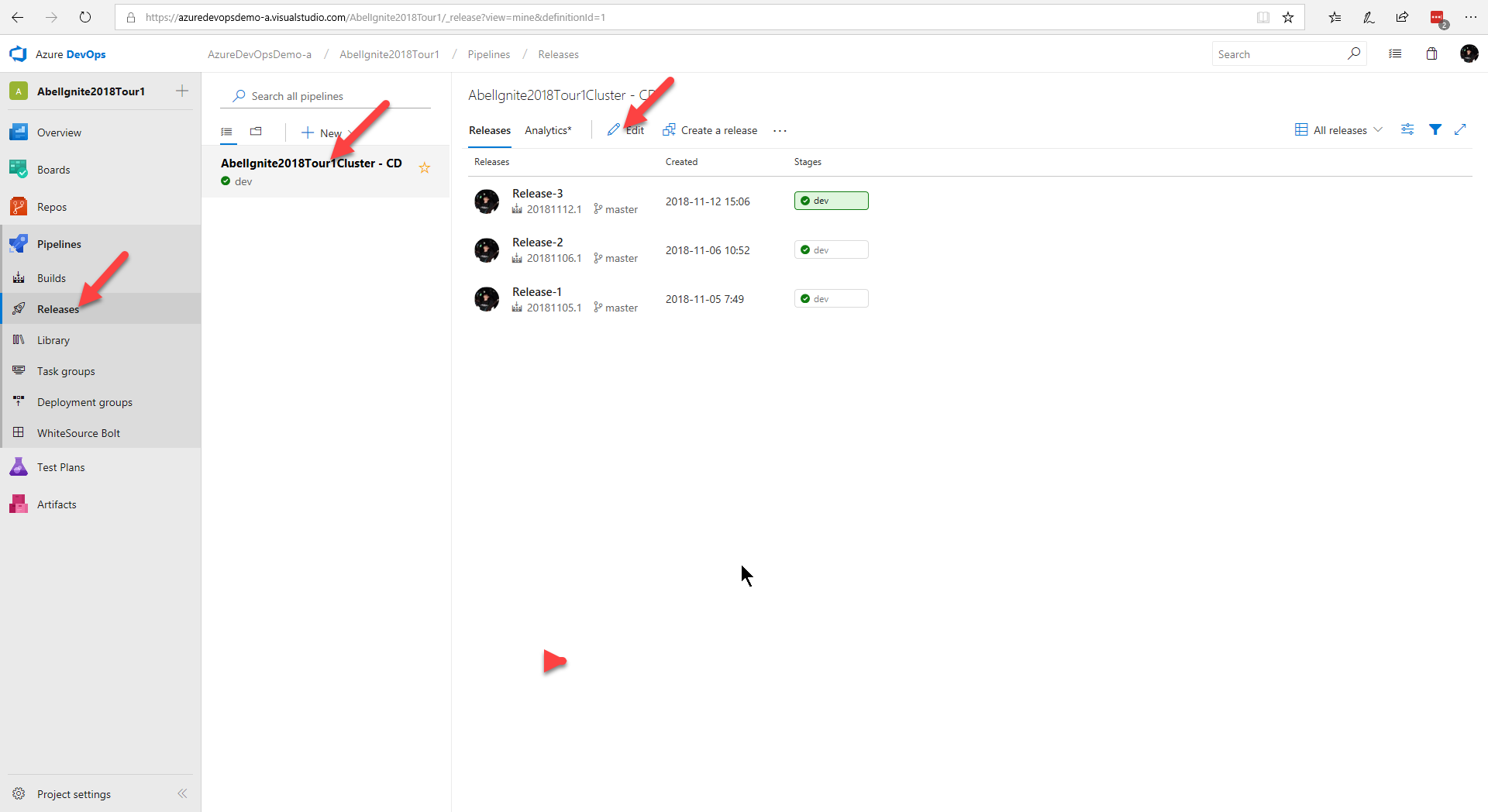Click Search all pipelines field
This screenshot has width=1488, height=812.
[325, 96]
